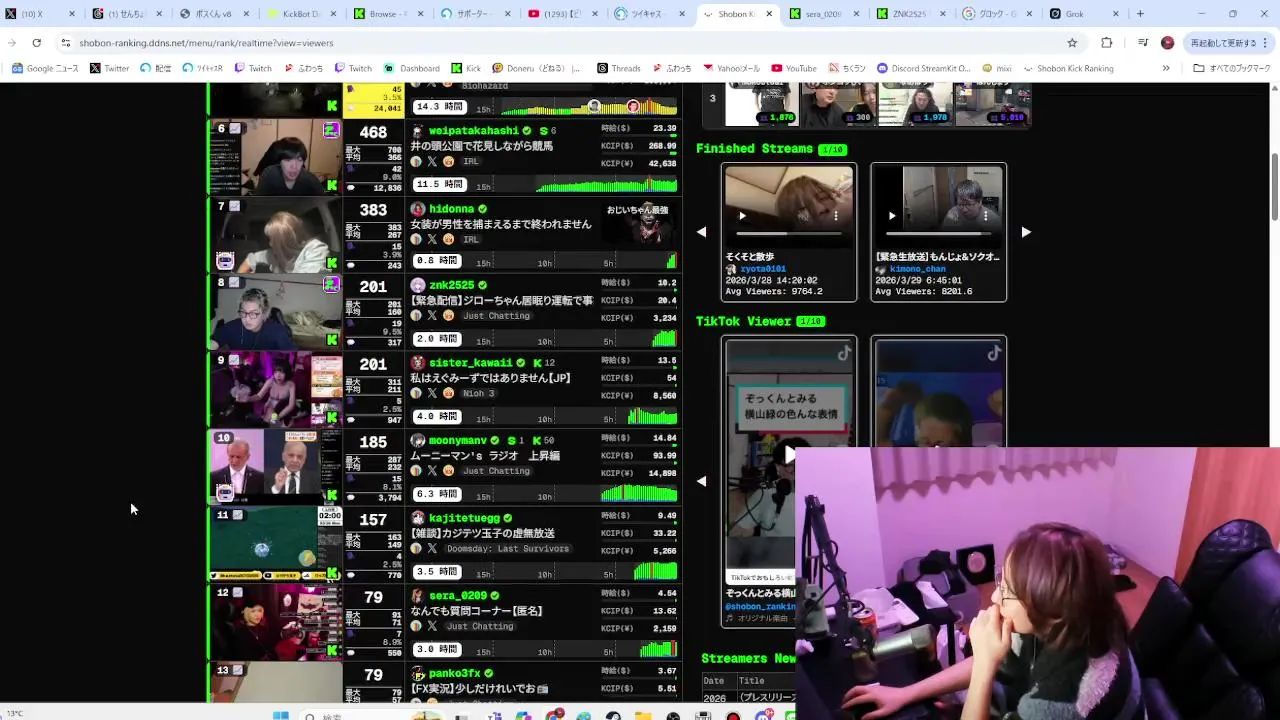The width and height of the screenshot is (1280, 720).
Task: Click the X icon in weipatakahashi's row
Action: (x=432, y=161)
